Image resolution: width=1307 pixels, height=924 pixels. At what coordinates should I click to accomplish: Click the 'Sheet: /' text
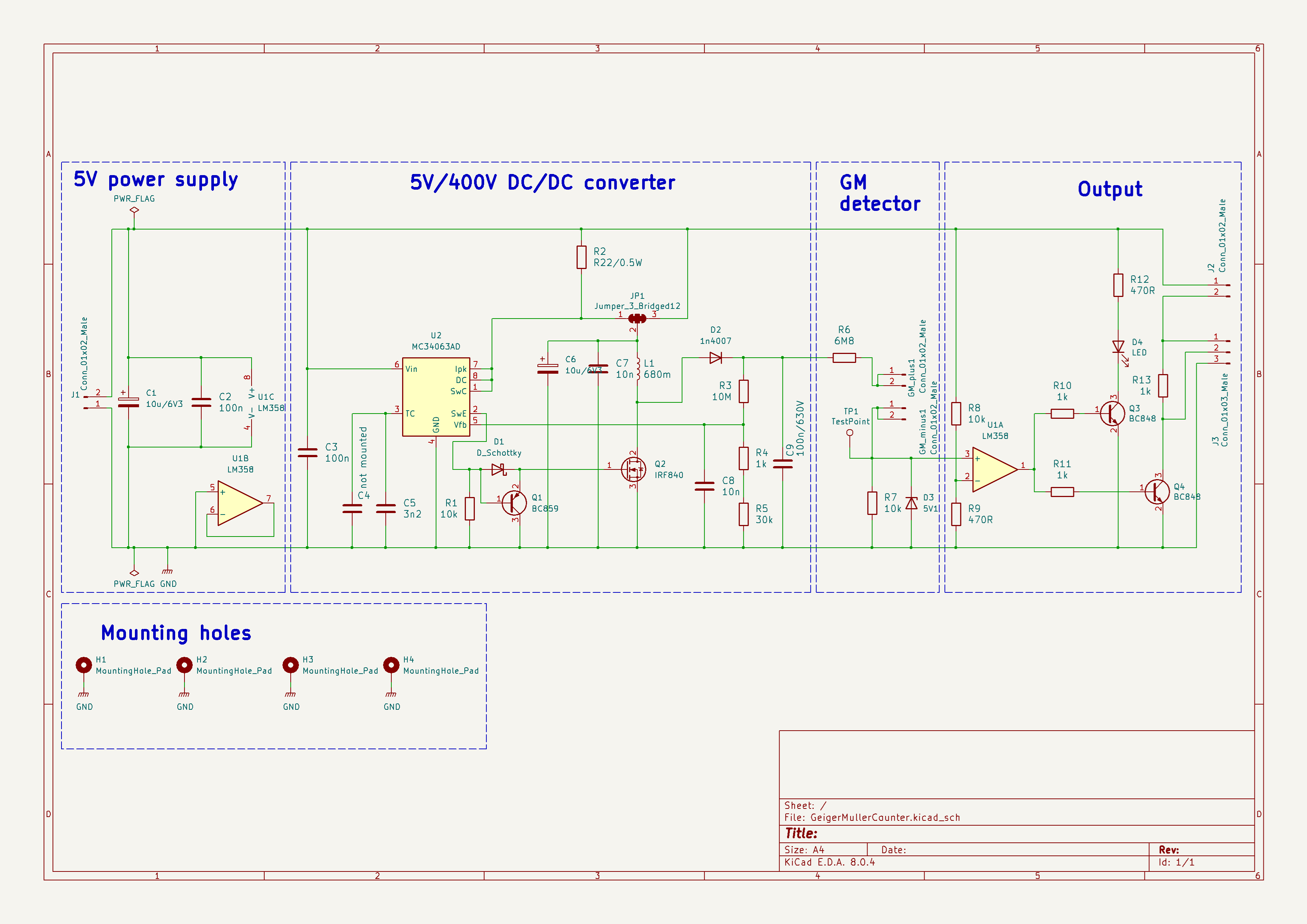click(x=805, y=806)
